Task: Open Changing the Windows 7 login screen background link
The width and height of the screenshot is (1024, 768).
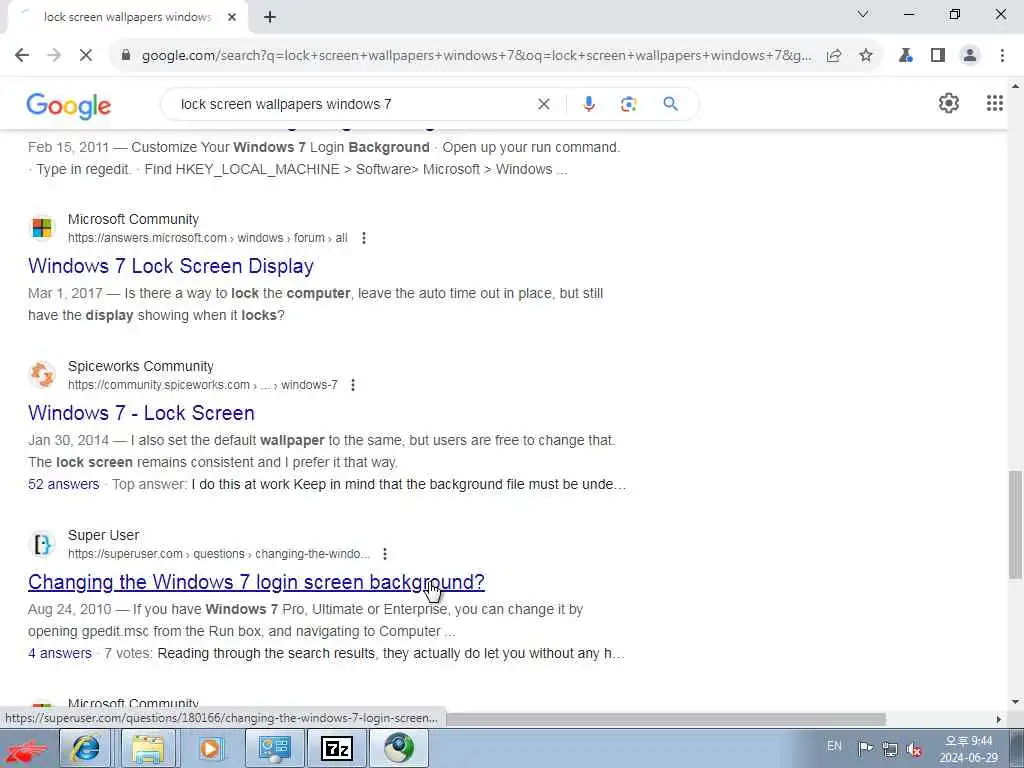Action: pyautogui.click(x=256, y=582)
